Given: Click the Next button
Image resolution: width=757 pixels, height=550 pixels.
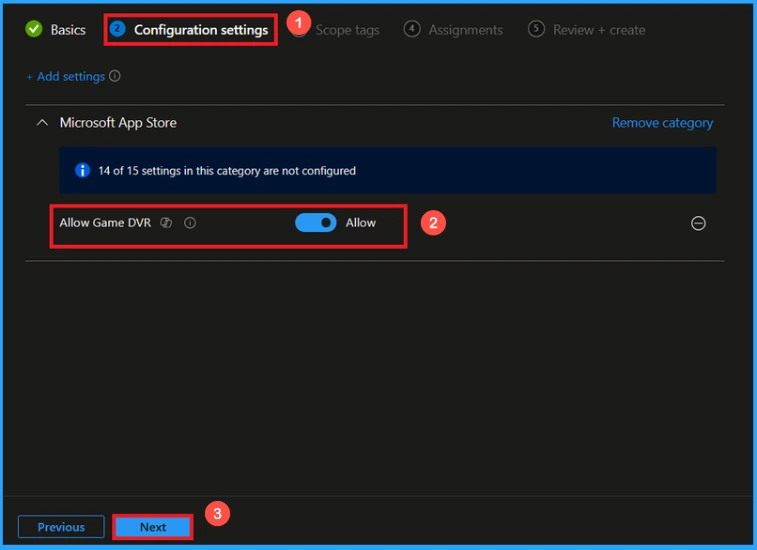Looking at the screenshot, I should tap(153, 527).
